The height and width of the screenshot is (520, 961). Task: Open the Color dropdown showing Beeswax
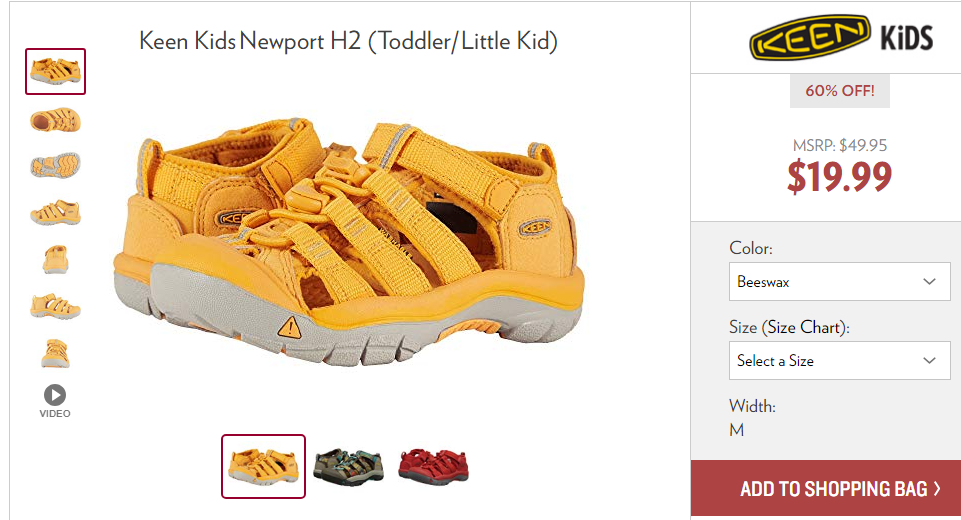click(839, 281)
